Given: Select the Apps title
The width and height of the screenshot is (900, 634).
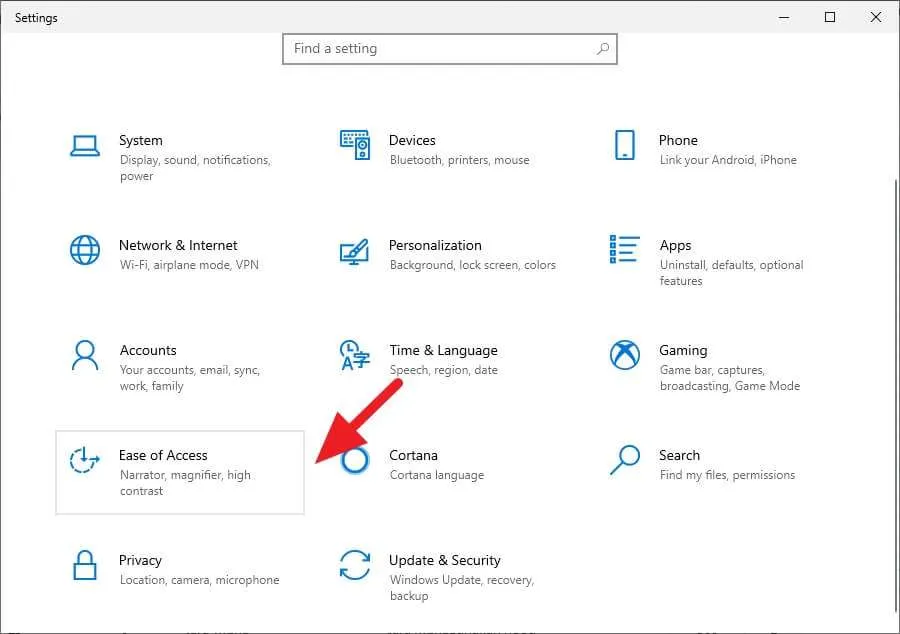Looking at the screenshot, I should tap(675, 246).
